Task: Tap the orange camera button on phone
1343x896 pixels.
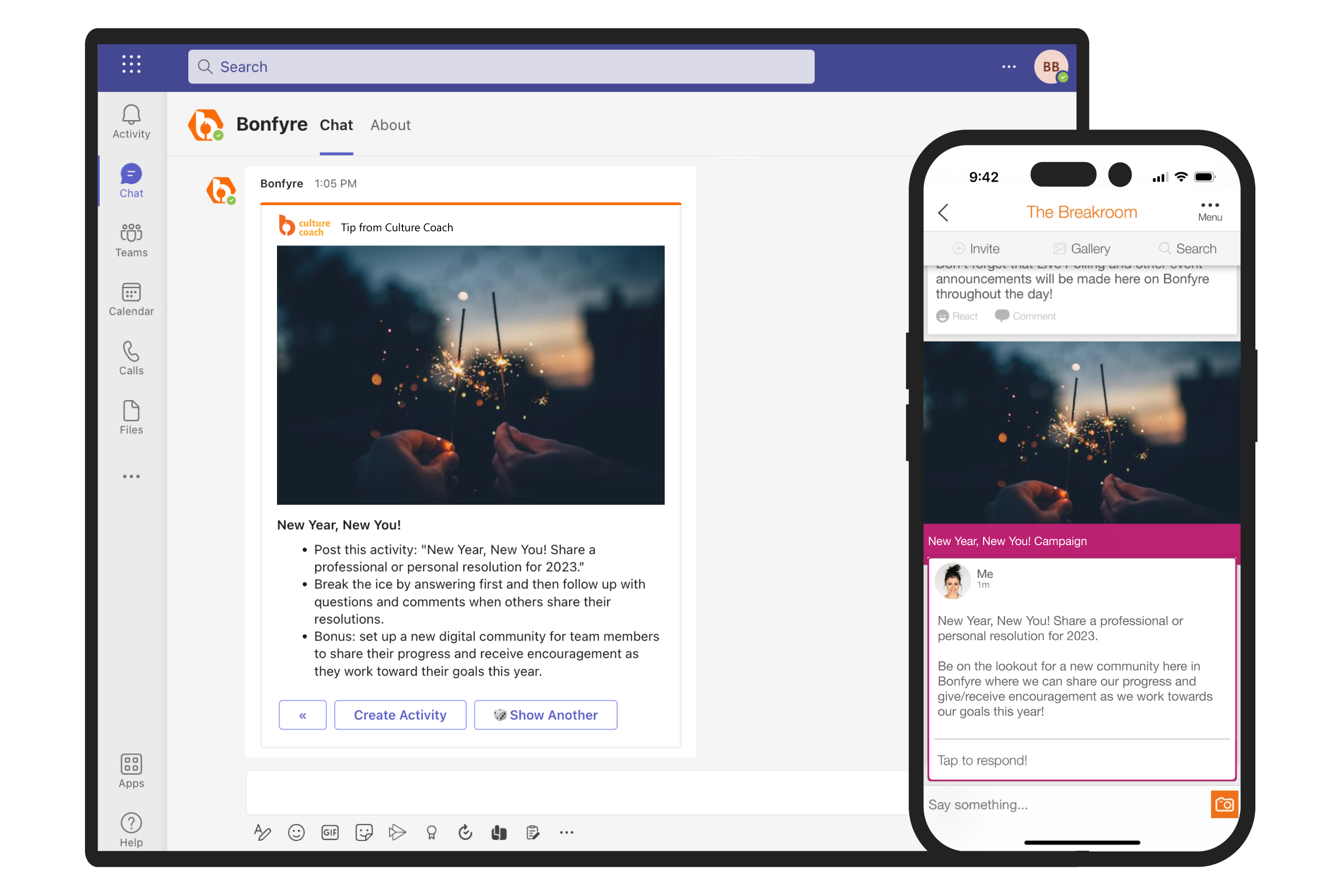Action: coord(1224,804)
